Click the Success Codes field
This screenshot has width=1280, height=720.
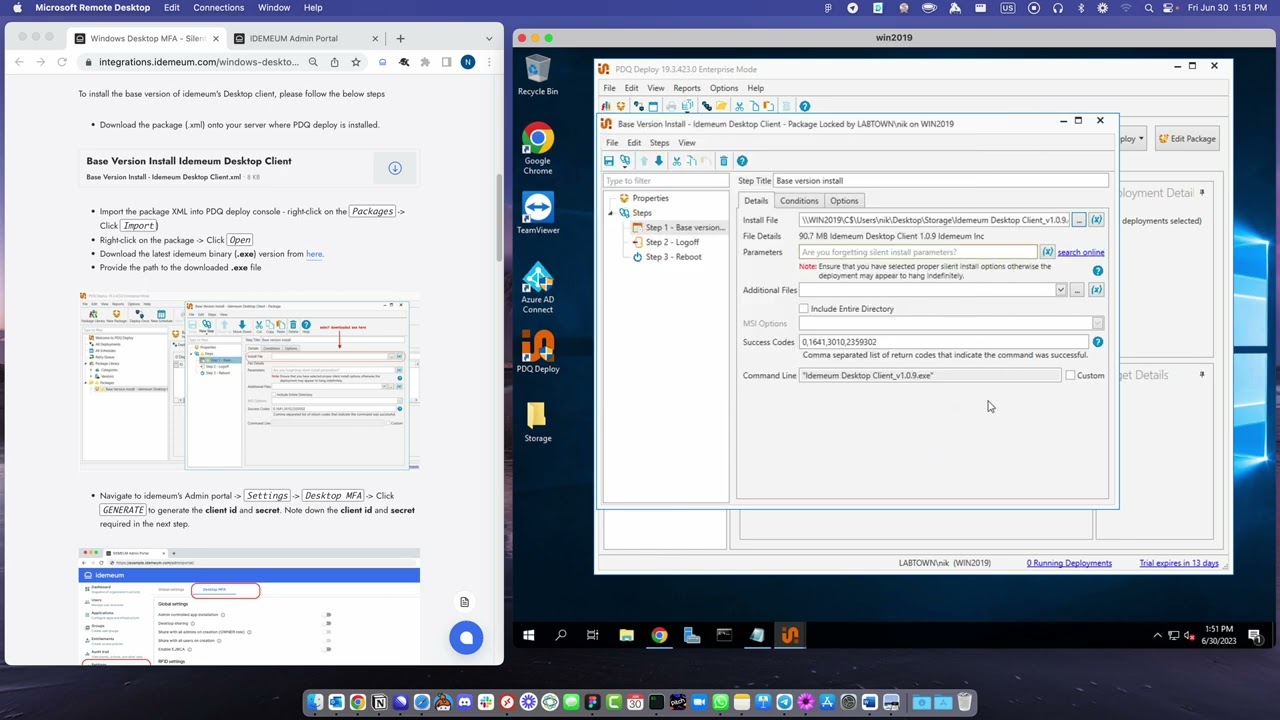coord(943,342)
